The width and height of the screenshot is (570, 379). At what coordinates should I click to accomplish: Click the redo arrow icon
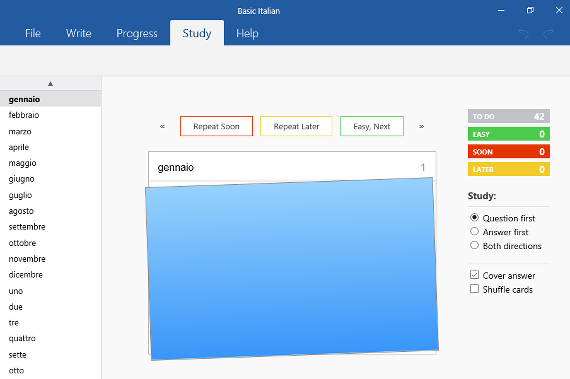(x=548, y=33)
